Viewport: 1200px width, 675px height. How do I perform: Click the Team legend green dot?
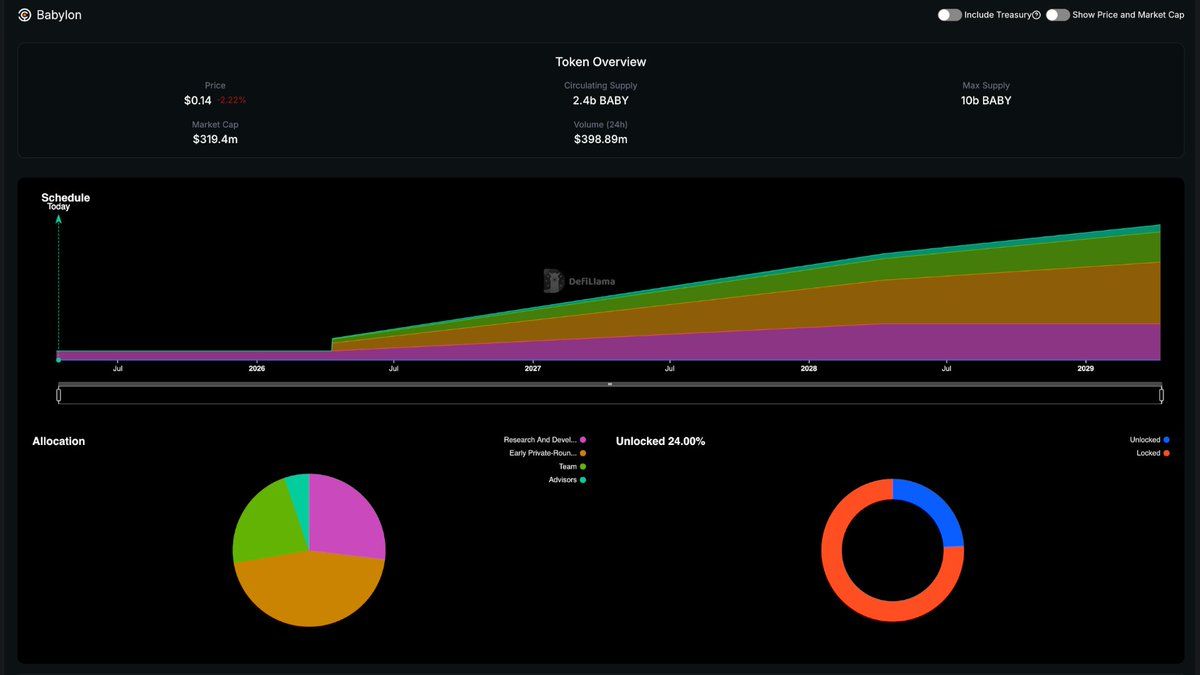(x=583, y=467)
